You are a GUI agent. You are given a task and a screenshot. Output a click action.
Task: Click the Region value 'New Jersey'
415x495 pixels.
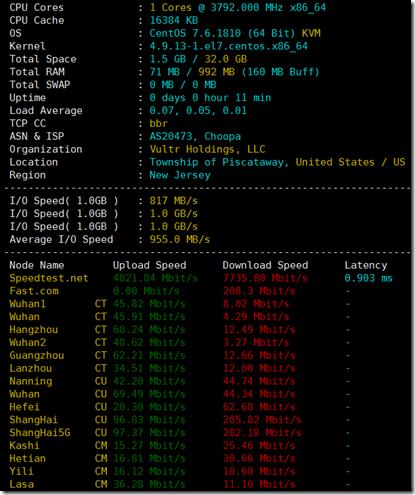tap(180, 175)
